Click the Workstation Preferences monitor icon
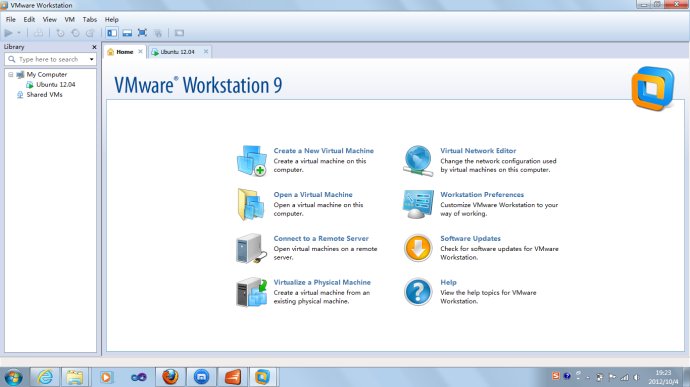Viewport: 690px width, 387px height. pos(418,204)
